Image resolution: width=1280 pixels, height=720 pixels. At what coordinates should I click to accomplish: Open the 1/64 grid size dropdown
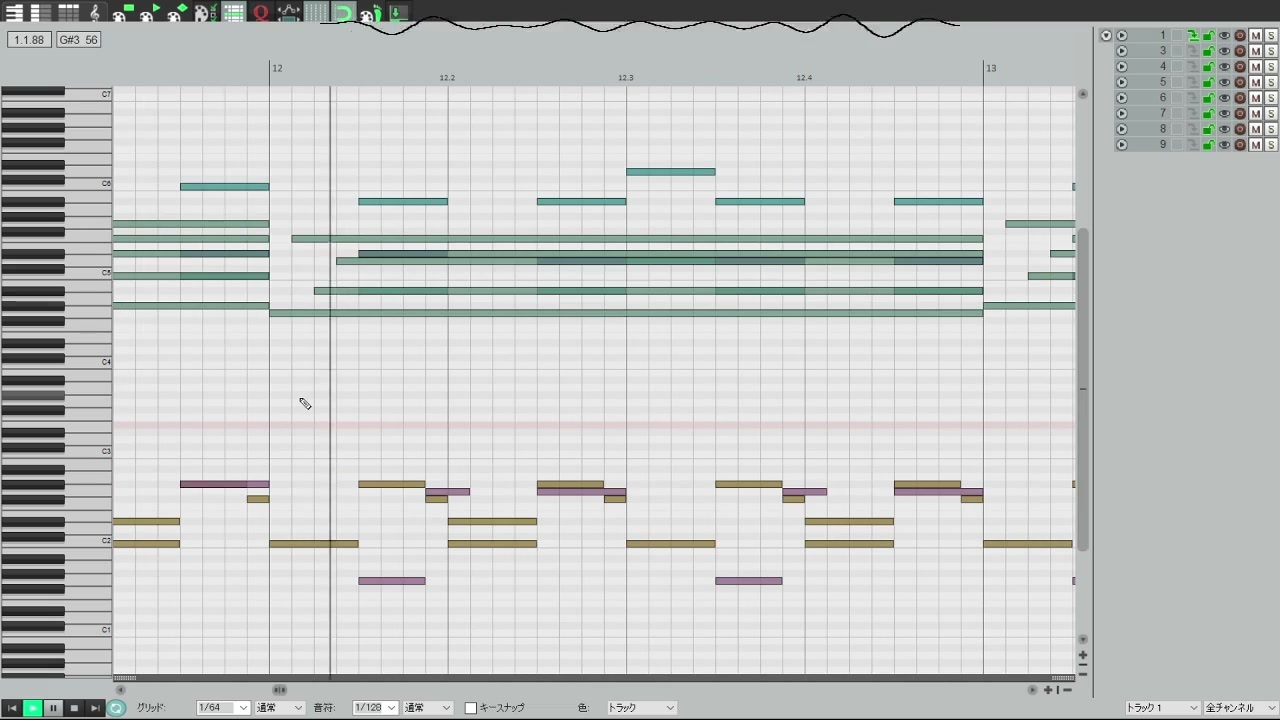click(x=223, y=708)
